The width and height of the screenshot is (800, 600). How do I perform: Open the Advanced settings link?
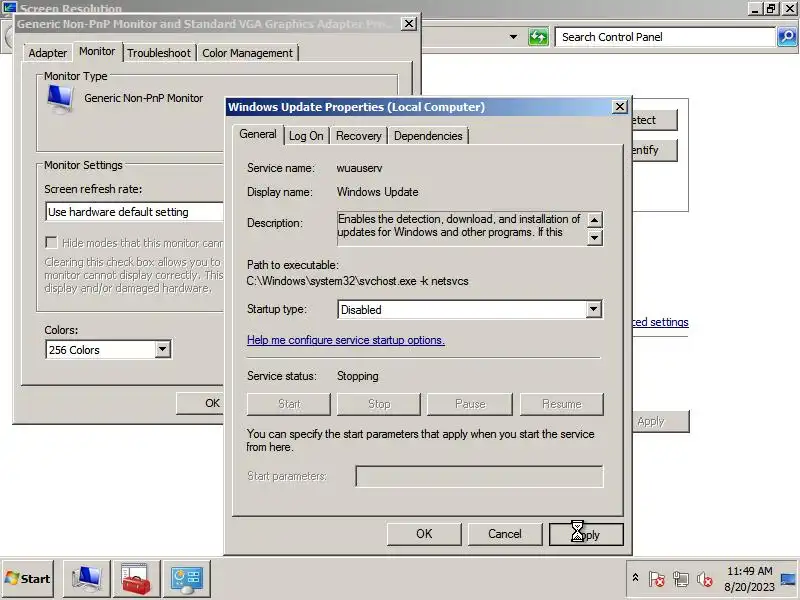click(660, 322)
